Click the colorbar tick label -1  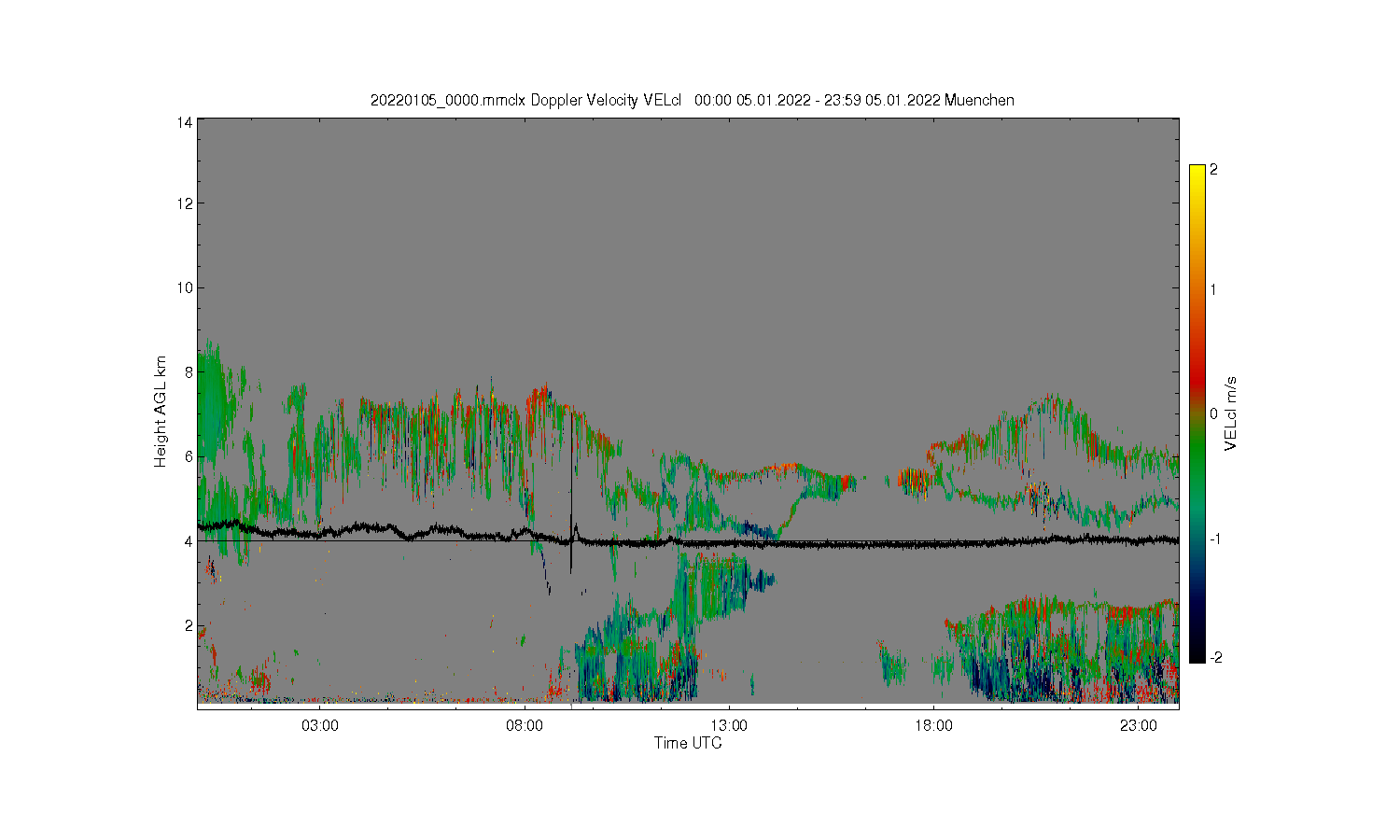point(1215,539)
